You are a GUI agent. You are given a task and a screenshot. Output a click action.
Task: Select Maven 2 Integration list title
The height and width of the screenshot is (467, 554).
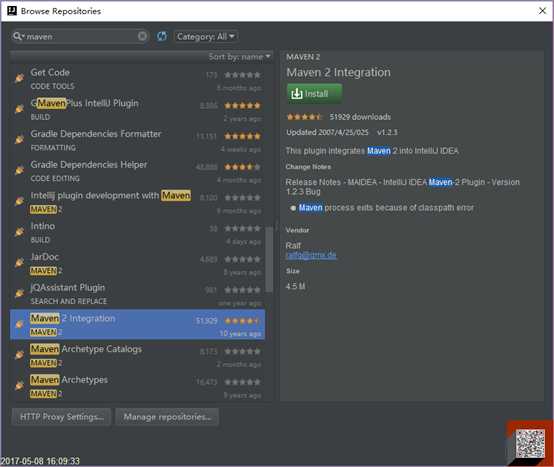(x=72, y=318)
